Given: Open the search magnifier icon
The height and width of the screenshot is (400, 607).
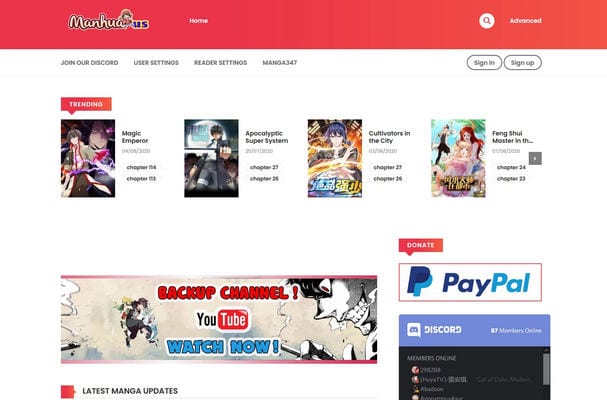Looking at the screenshot, I should (487, 21).
